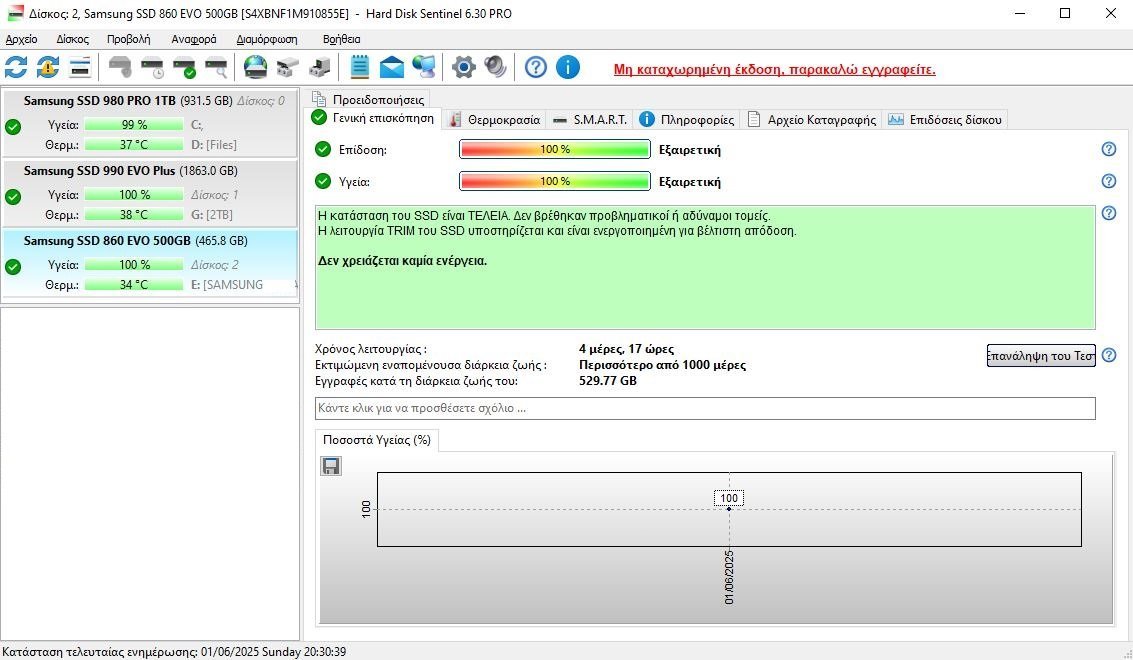The image size is (1133, 660).
Task: Open the S.M.A.R.T. tab
Action: [590, 120]
